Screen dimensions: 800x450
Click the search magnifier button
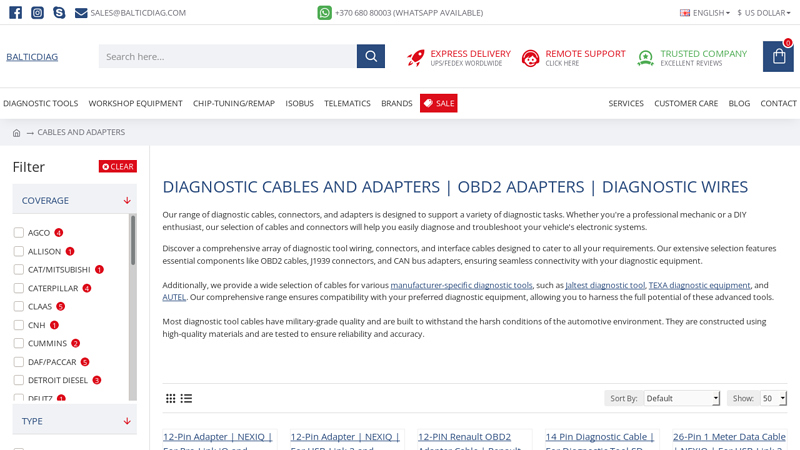(371, 56)
